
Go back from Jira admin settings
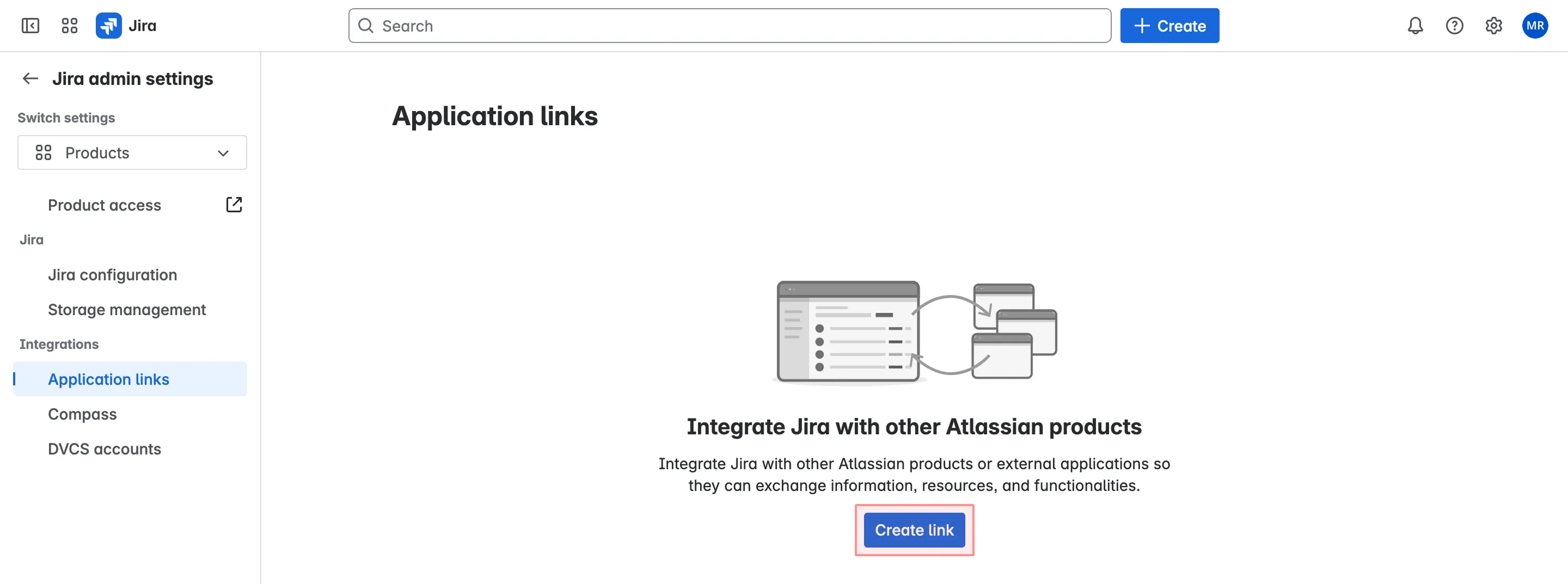point(30,78)
